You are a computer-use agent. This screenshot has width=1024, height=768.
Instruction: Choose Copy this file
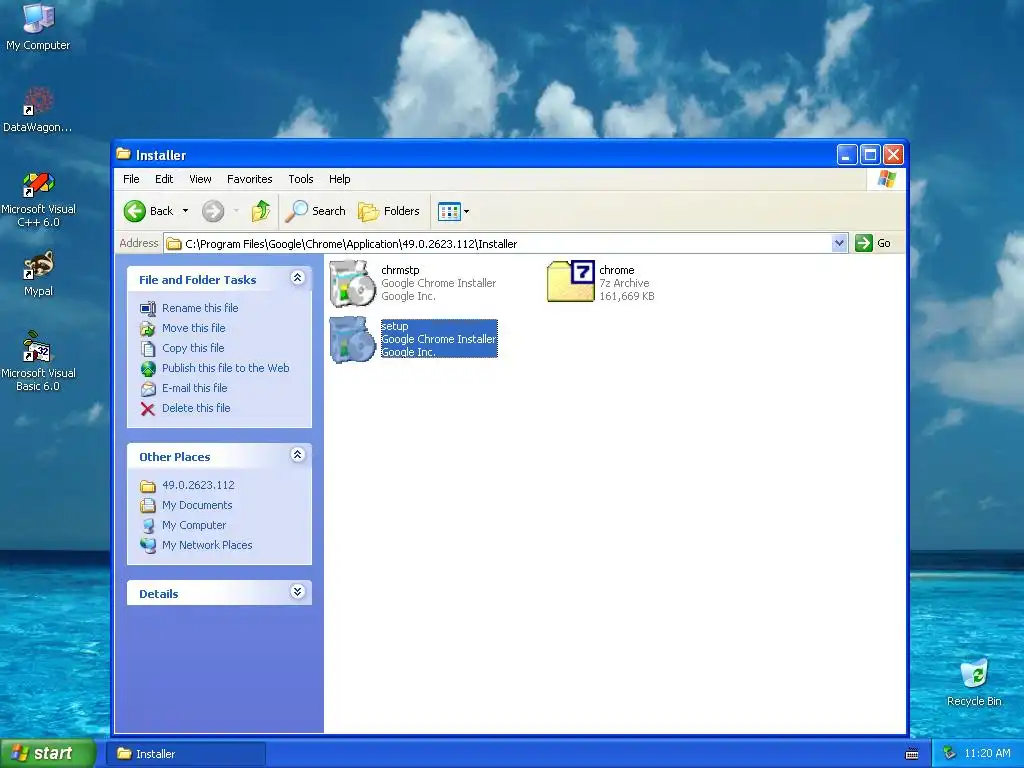click(x=193, y=348)
